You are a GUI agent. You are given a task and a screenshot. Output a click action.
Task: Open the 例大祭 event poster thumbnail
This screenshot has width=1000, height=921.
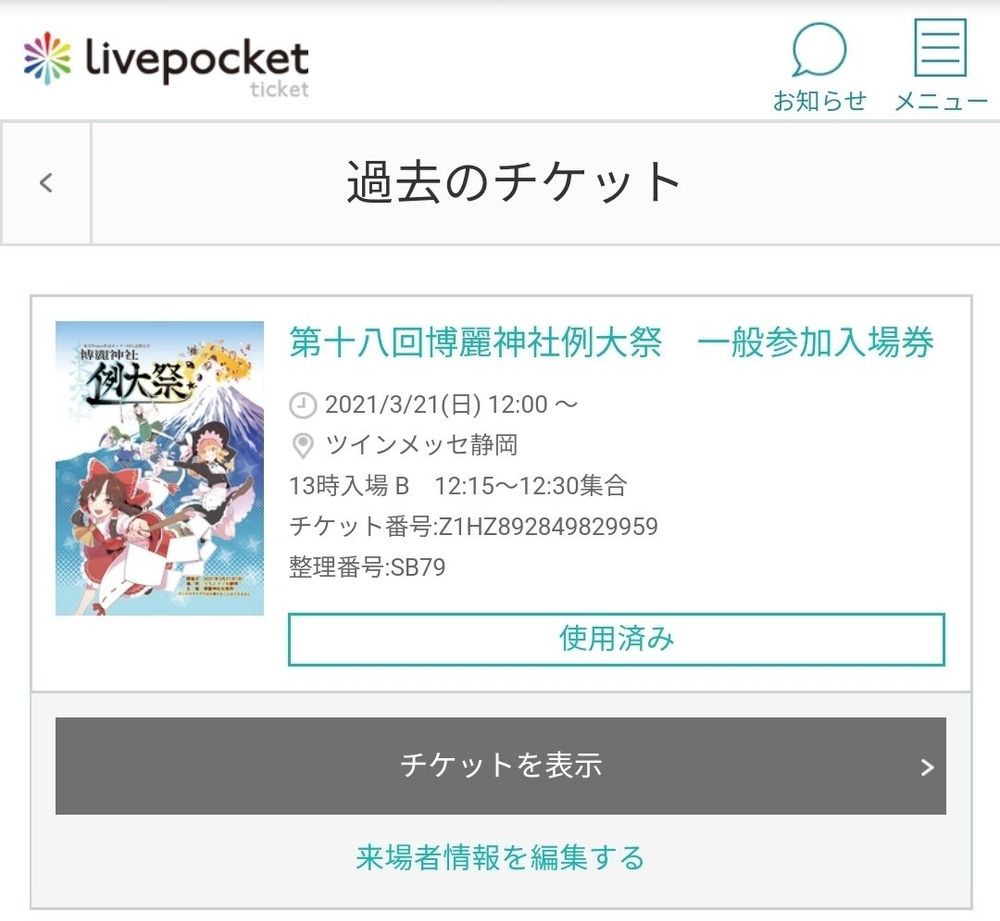point(159,468)
